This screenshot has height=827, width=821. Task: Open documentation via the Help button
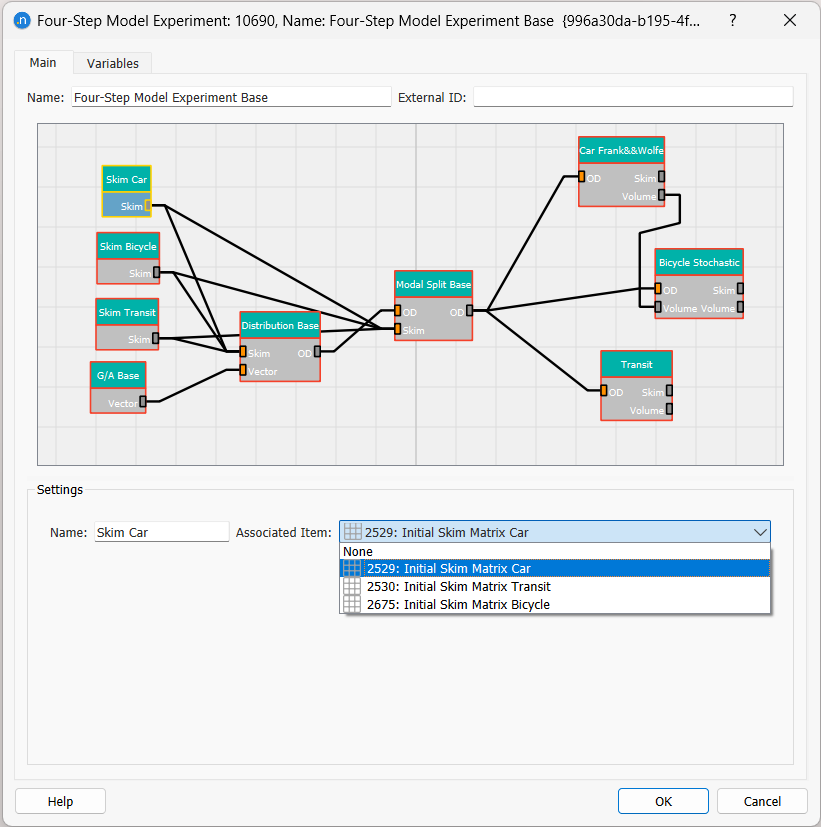click(59, 800)
